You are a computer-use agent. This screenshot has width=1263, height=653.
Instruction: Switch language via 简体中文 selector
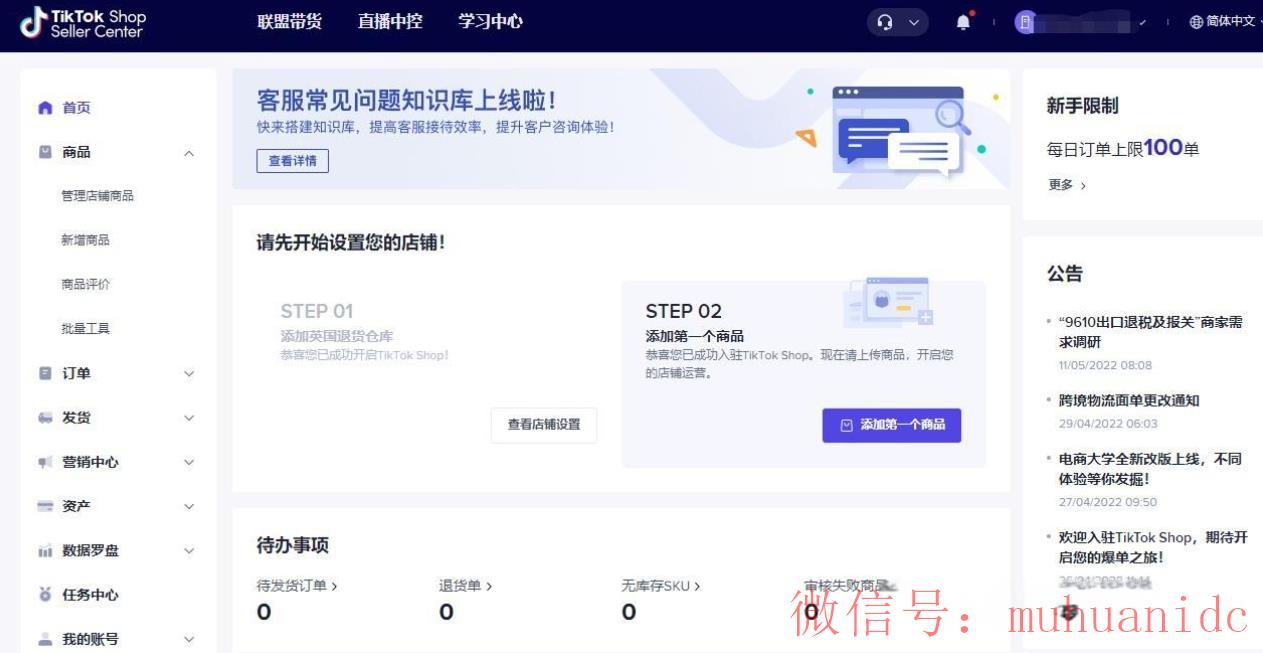point(1230,22)
